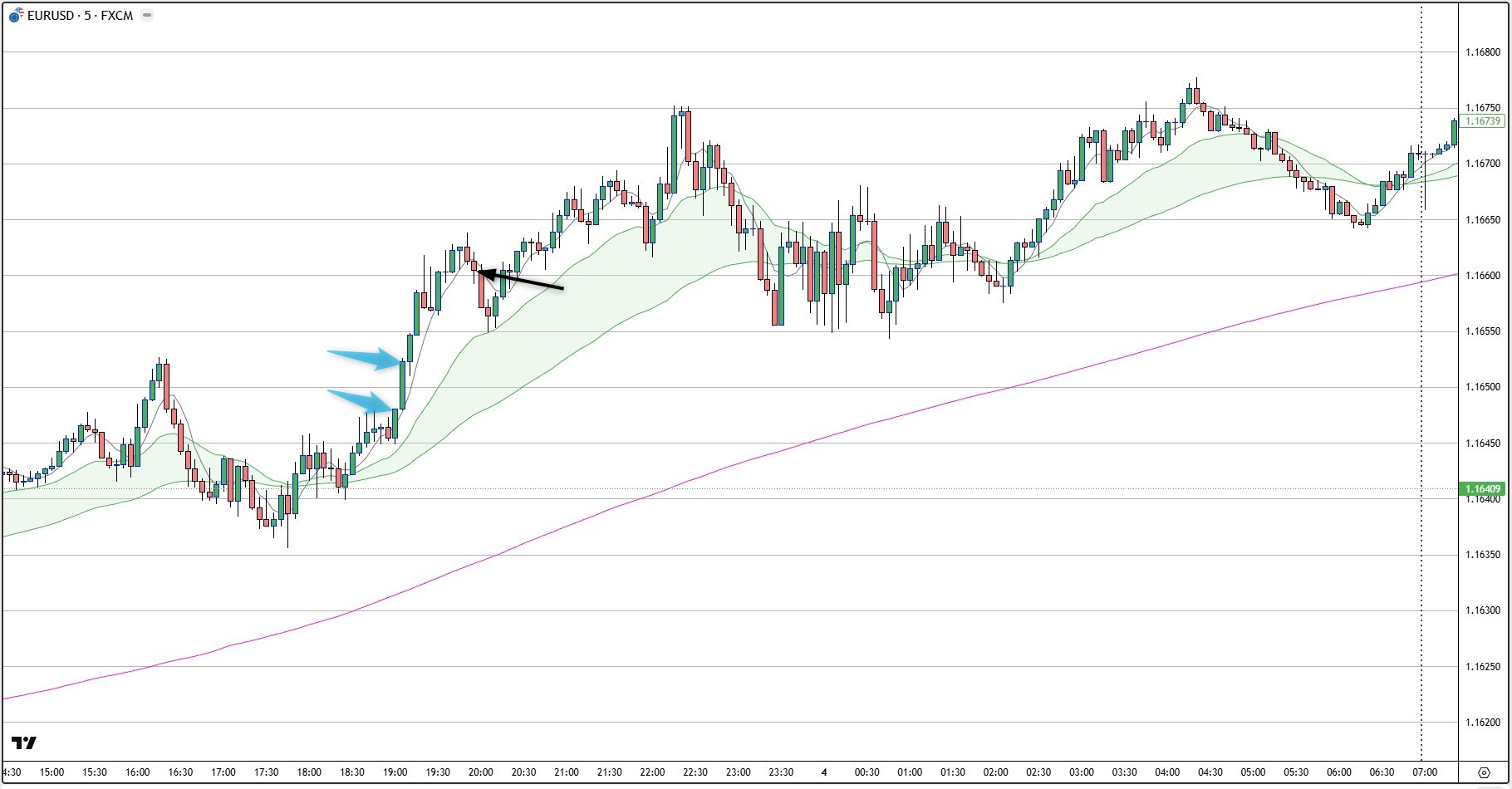Click FXCM to view exchange options
1512x789 pixels.
pyautogui.click(x=118, y=14)
